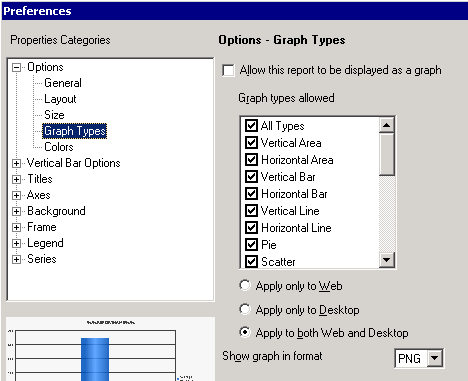
Task: Expand the Legend tree node
Action: (x=16, y=243)
